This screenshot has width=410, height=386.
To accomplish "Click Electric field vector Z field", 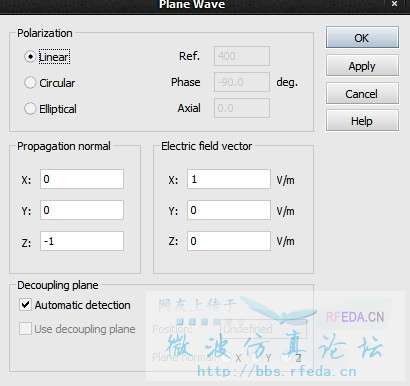I will click(229, 241).
